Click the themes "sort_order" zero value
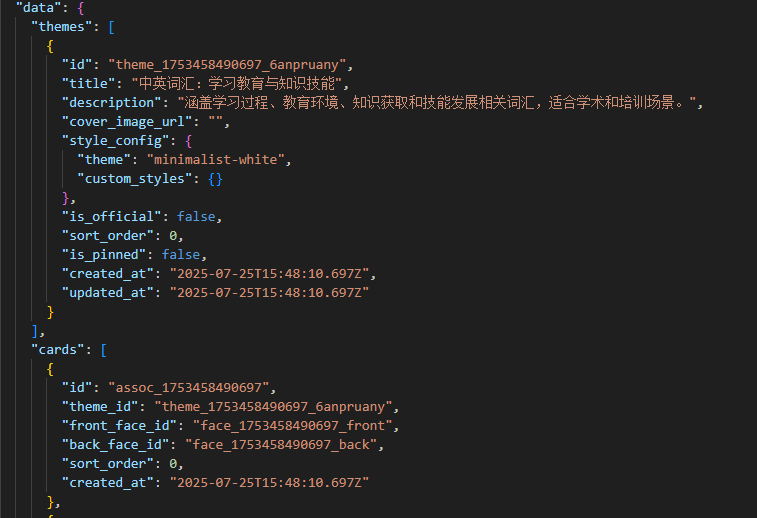The height and width of the screenshot is (518, 757). point(173,236)
